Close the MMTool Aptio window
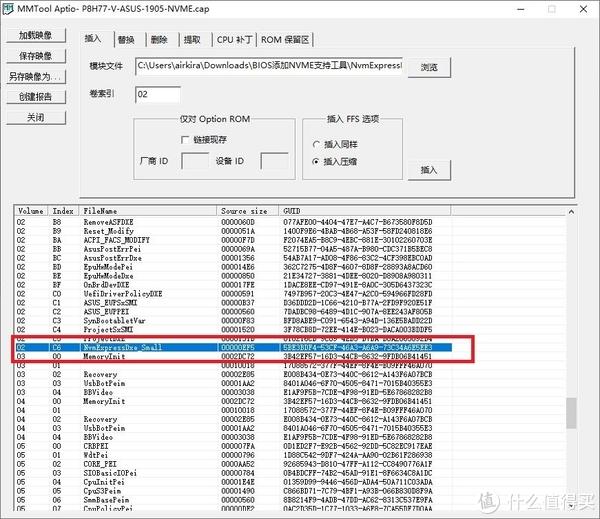Screen dimensions: 600x519 (x=584, y=9)
